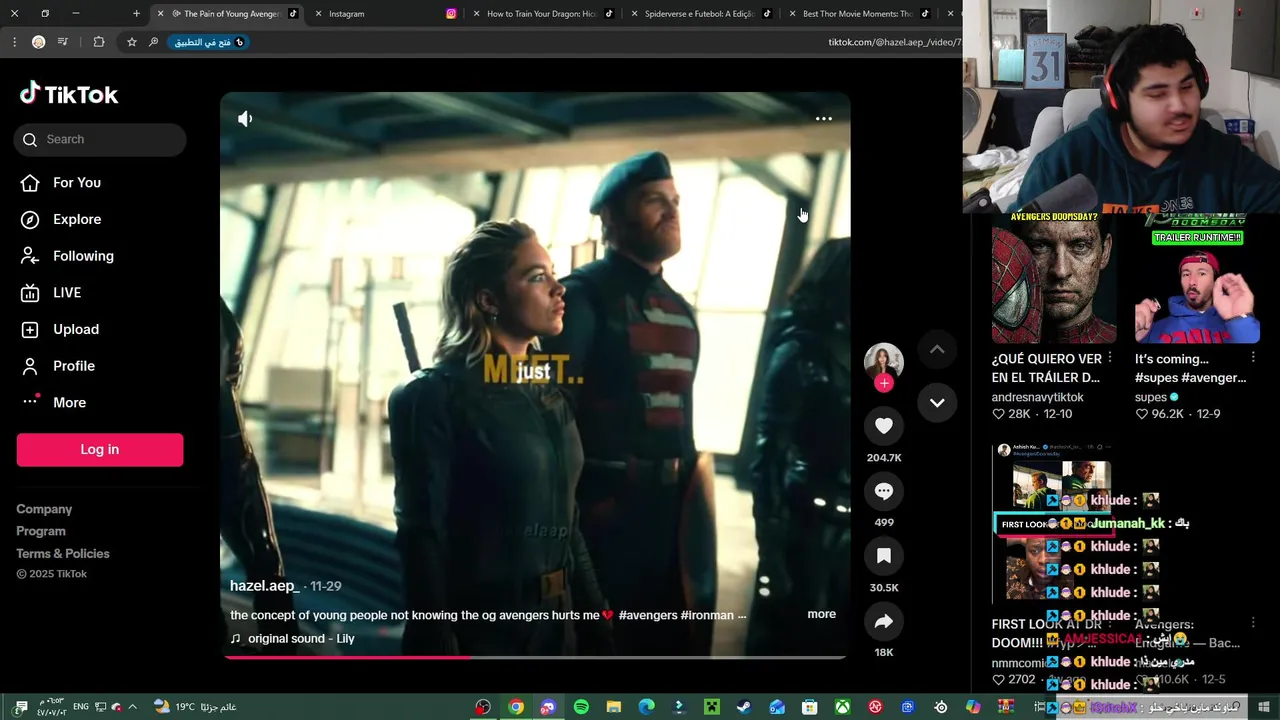Image resolution: width=1280 pixels, height=720 pixels.
Task: Open a new browser tab
Action: click(x=136, y=14)
